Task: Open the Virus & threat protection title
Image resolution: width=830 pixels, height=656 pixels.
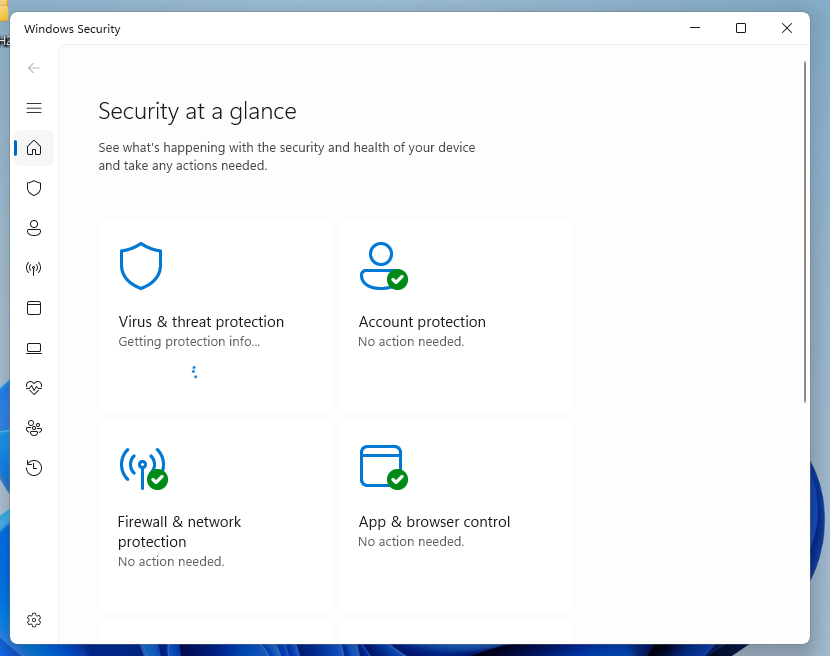Action: (201, 322)
